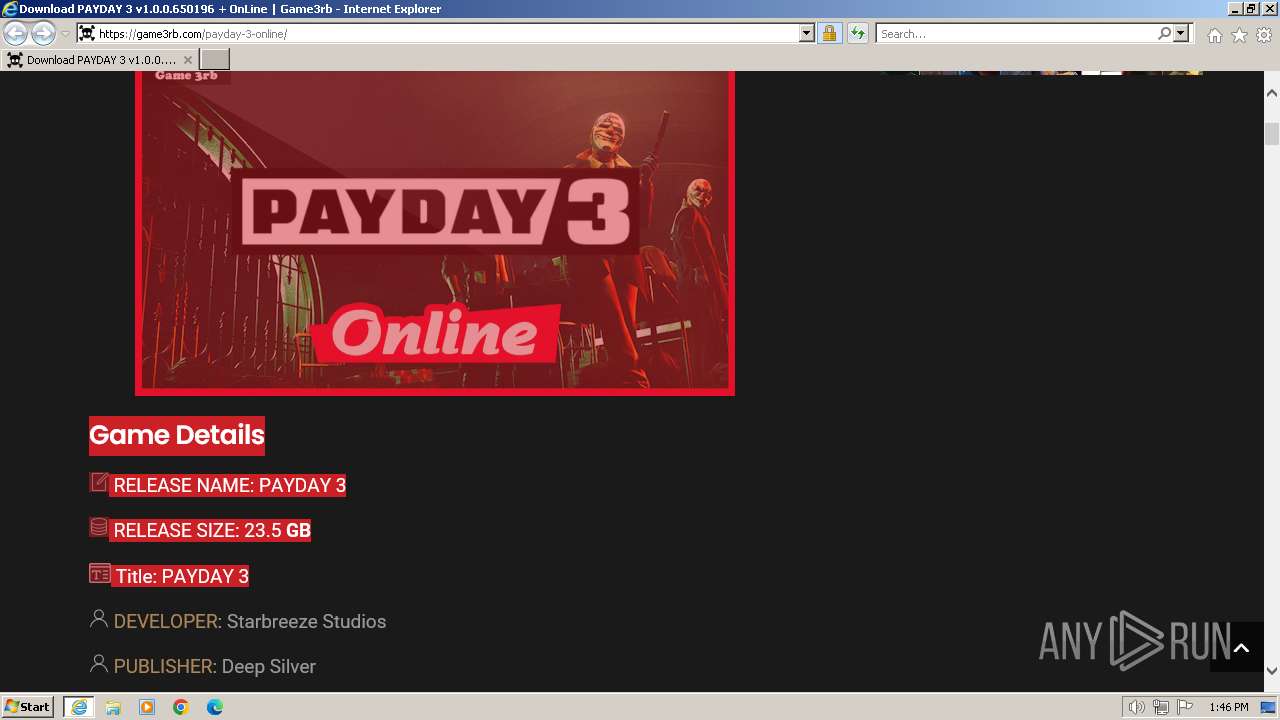
Task: Close the Download PAYDAY 3 tab
Action: (187, 60)
